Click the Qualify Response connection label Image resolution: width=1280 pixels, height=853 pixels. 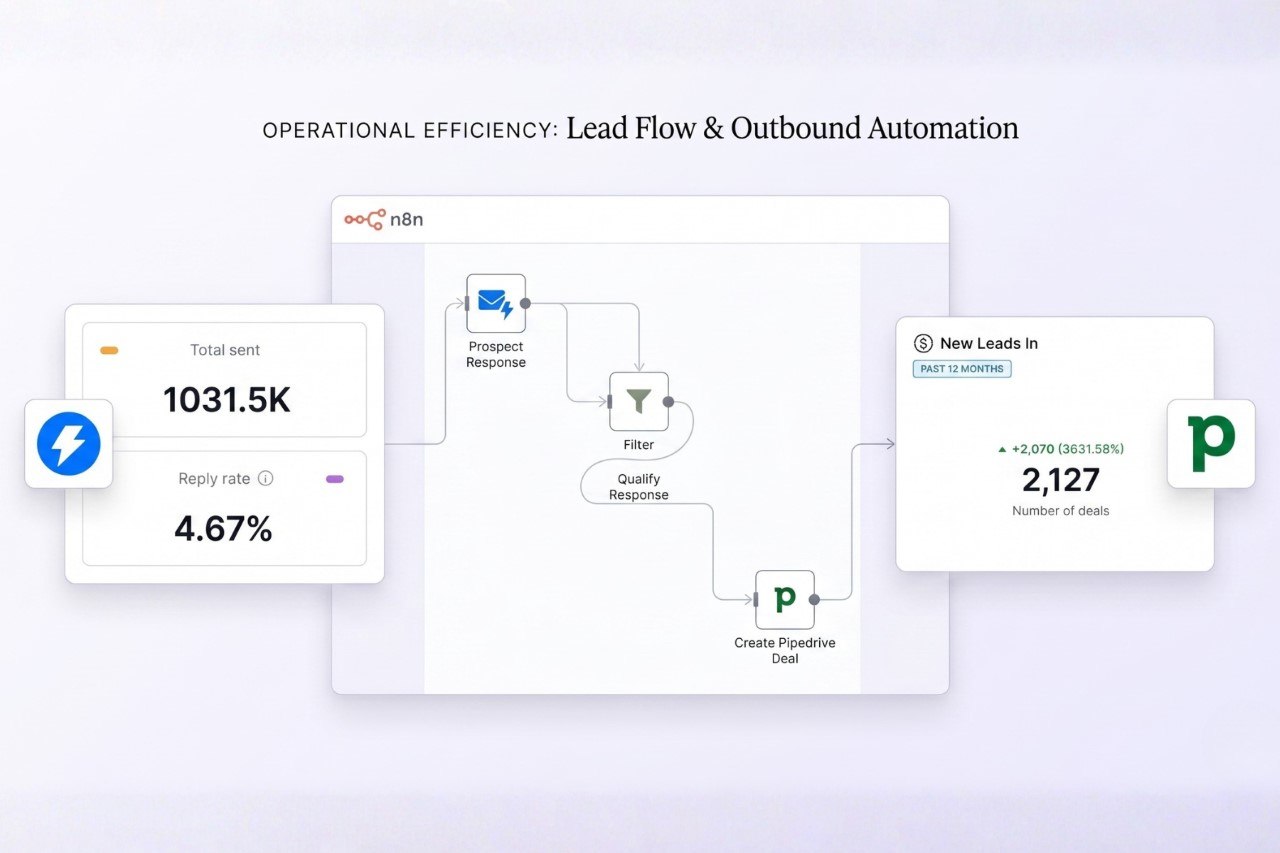638,487
